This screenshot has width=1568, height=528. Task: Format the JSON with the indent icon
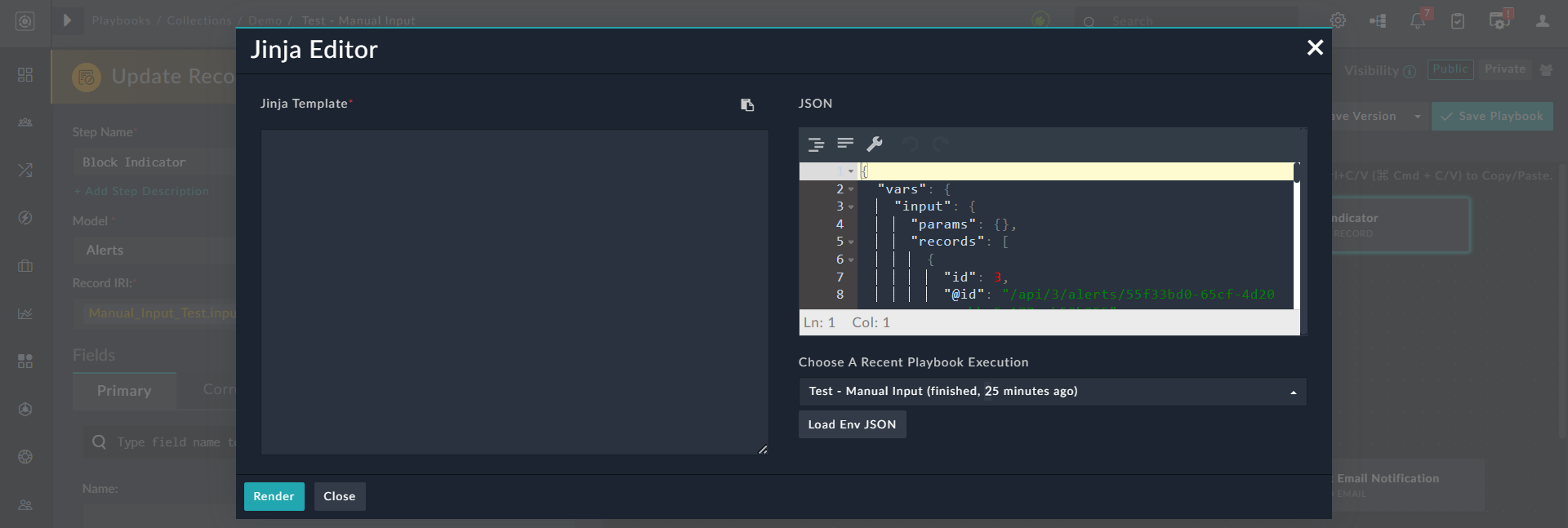point(816,144)
